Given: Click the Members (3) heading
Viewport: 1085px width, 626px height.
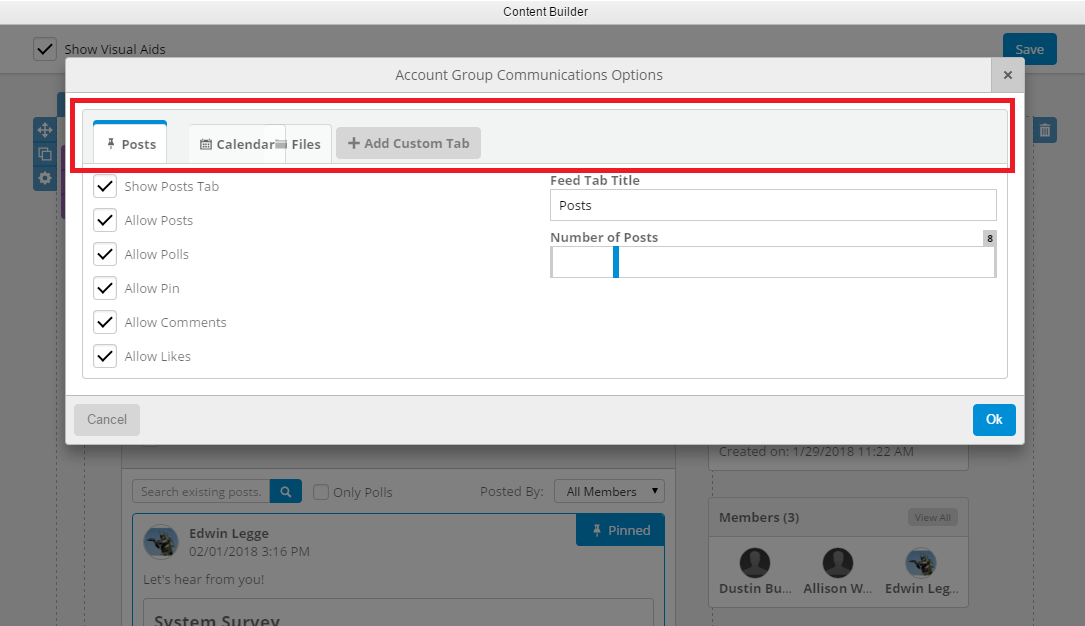Looking at the screenshot, I should point(758,517).
